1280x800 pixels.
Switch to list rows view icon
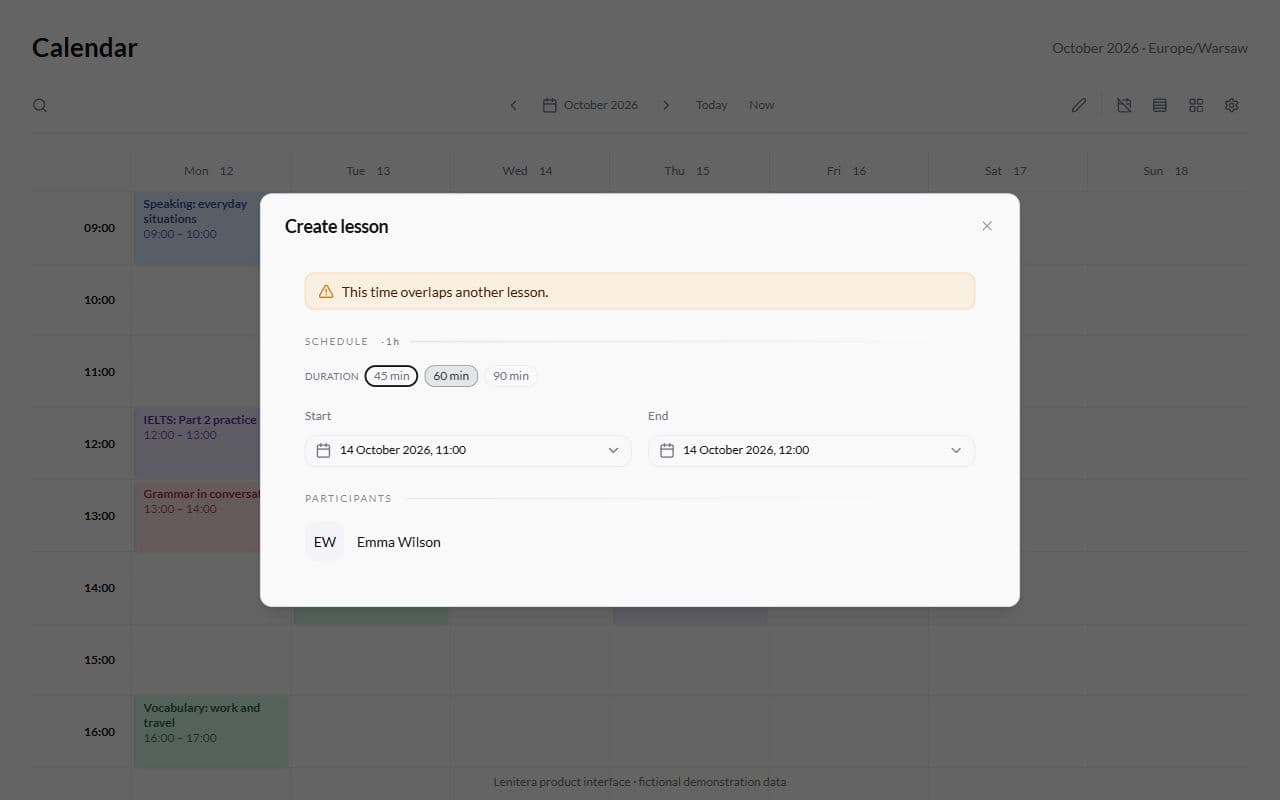[x=1160, y=105]
